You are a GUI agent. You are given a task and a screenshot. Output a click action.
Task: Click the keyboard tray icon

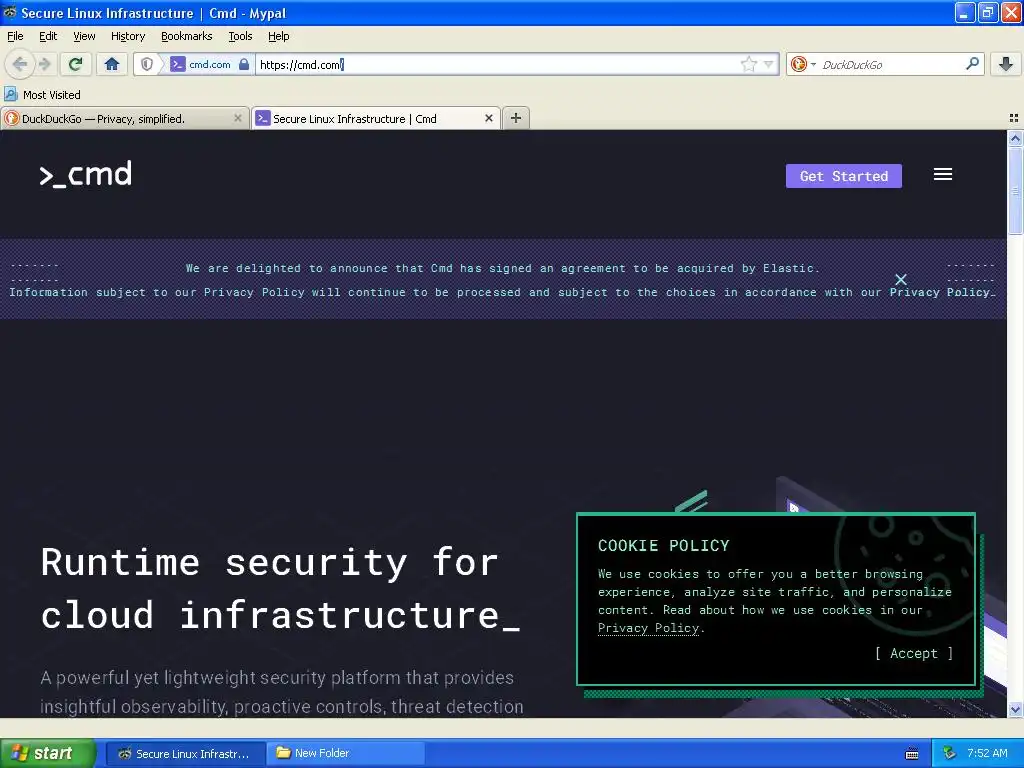click(x=912, y=754)
